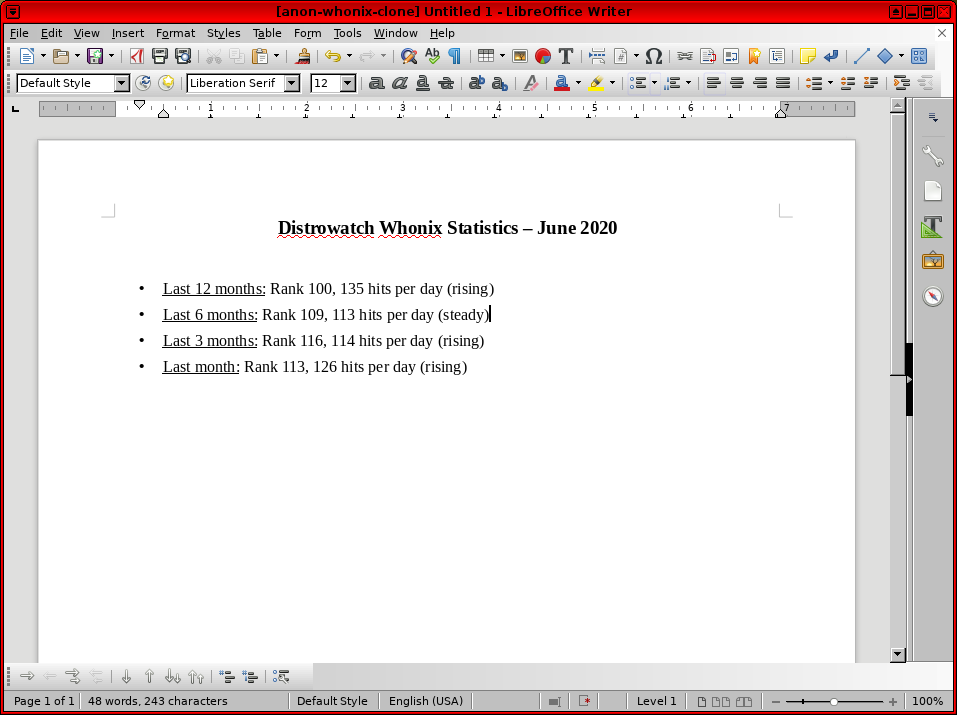This screenshot has width=957, height=715.
Task: Click the Clone Formatting paintbrush icon
Action: 303,56
